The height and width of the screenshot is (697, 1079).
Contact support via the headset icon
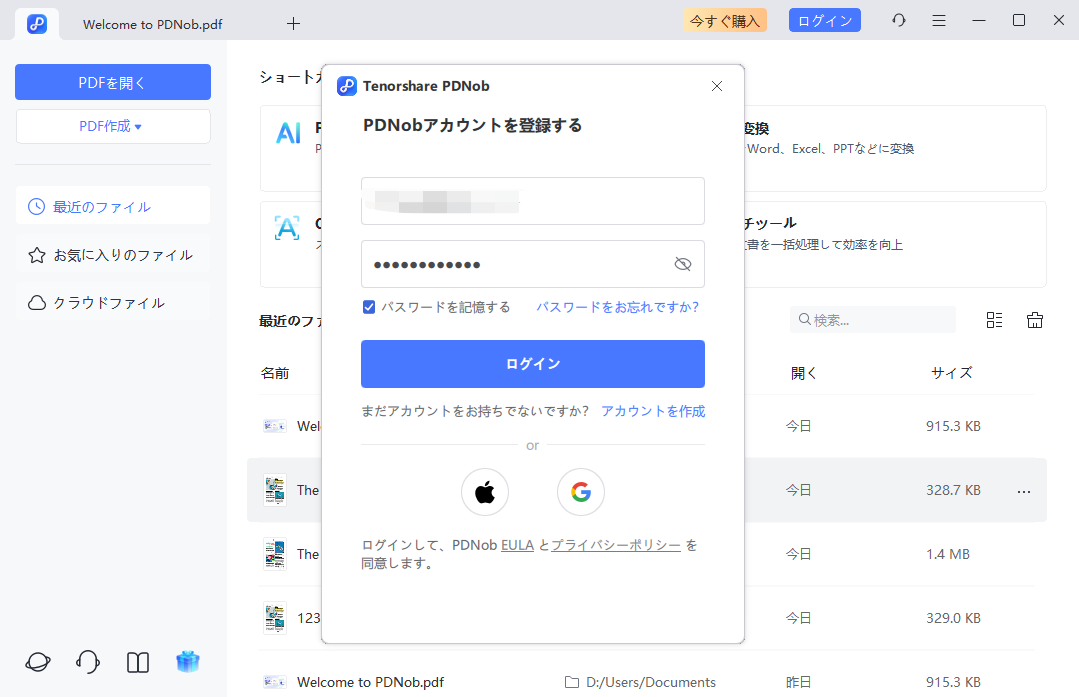[87, 662]
